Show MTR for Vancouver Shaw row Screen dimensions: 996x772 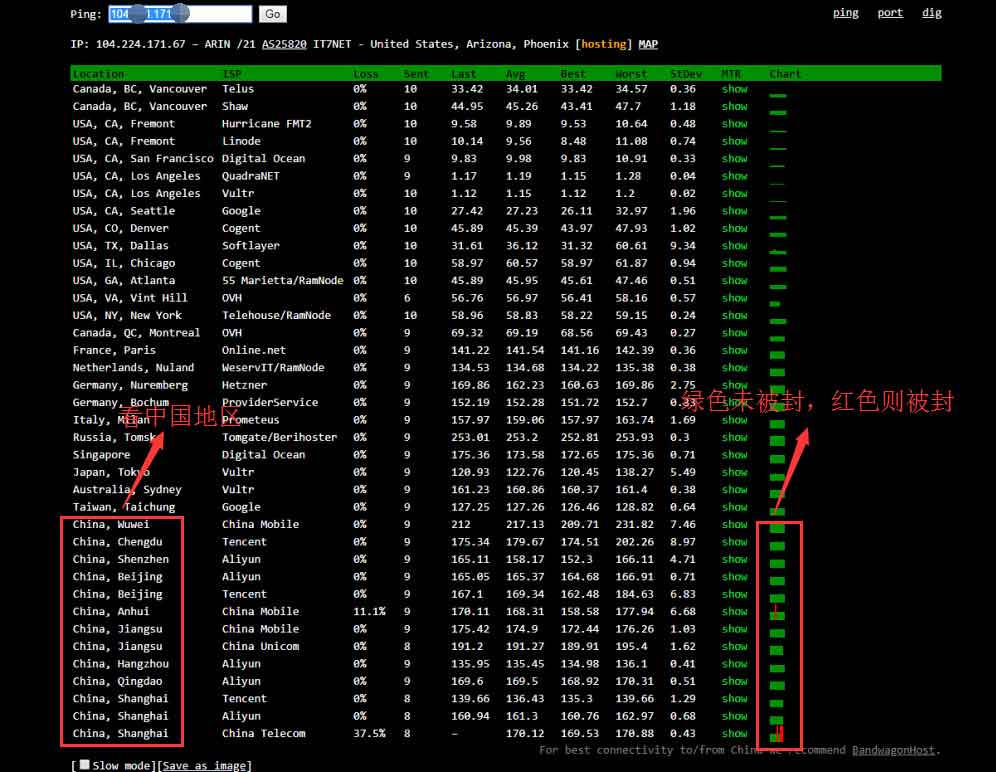[x=734, y=106]
